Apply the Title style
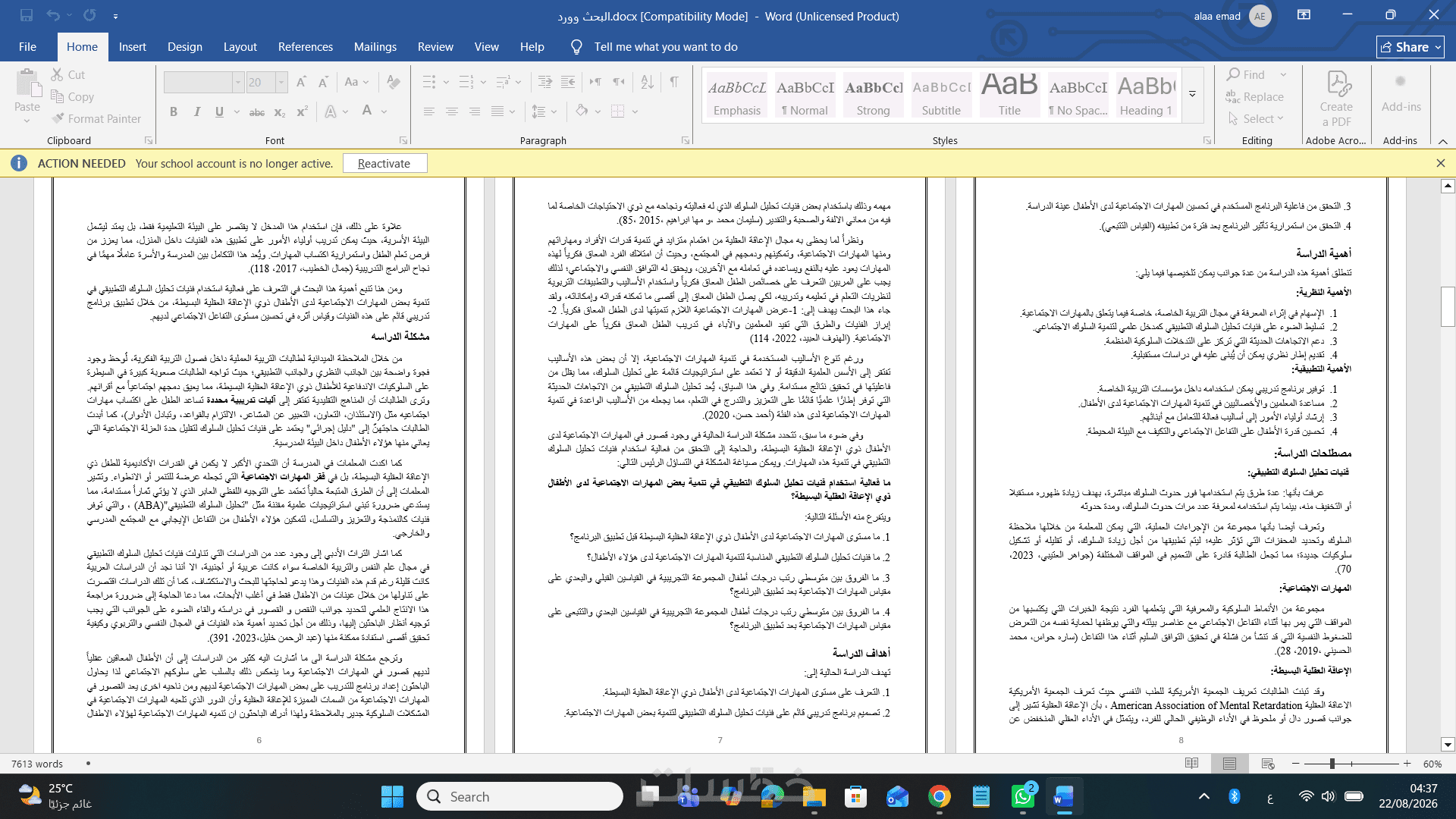This screenshot has height=819, width=1456. (1009, 95)
